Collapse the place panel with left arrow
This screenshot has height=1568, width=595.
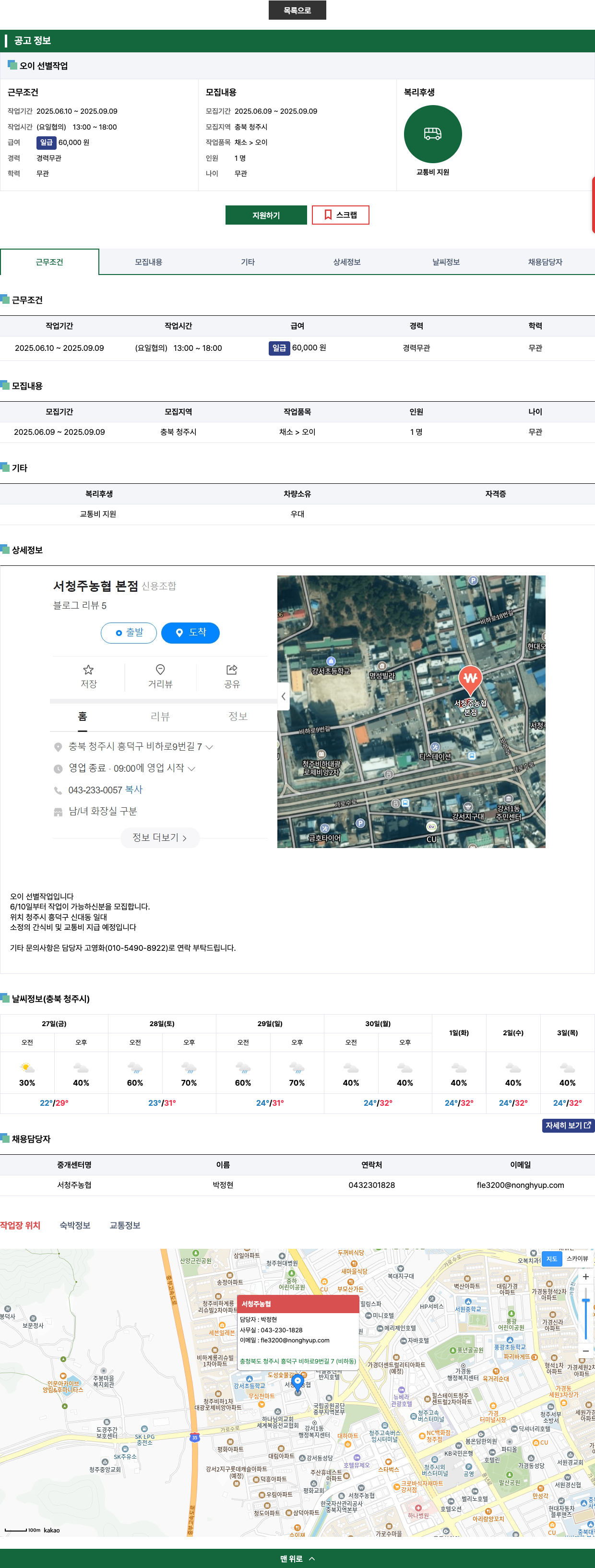point(284,696)
